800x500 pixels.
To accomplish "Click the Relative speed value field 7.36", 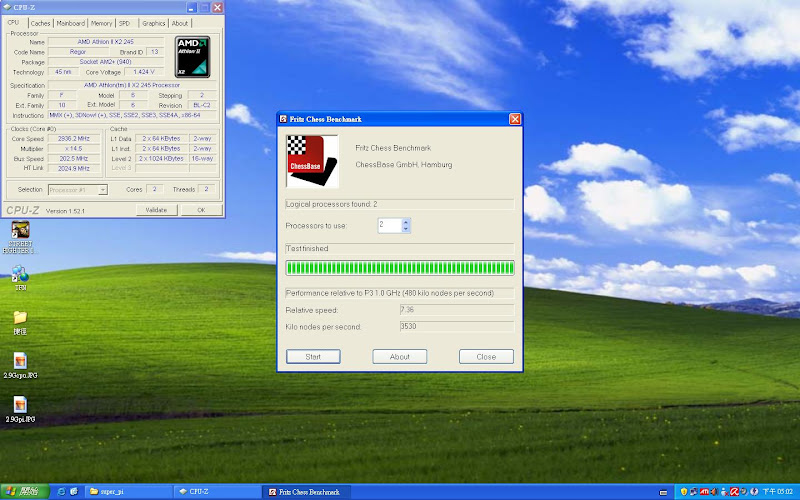I will click(457, 310).
